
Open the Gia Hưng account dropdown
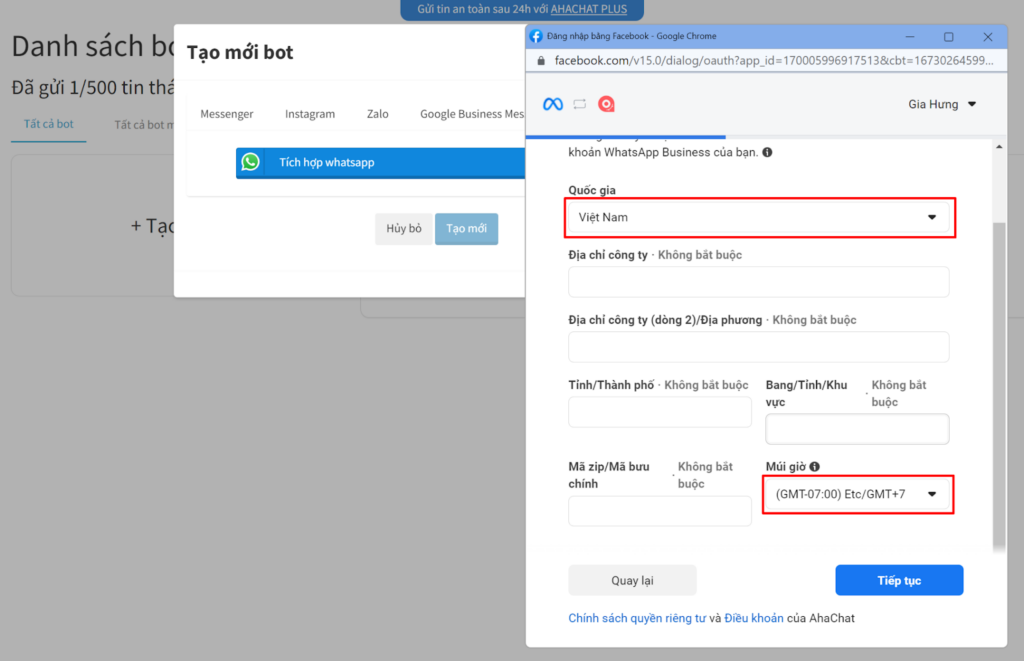942,104
